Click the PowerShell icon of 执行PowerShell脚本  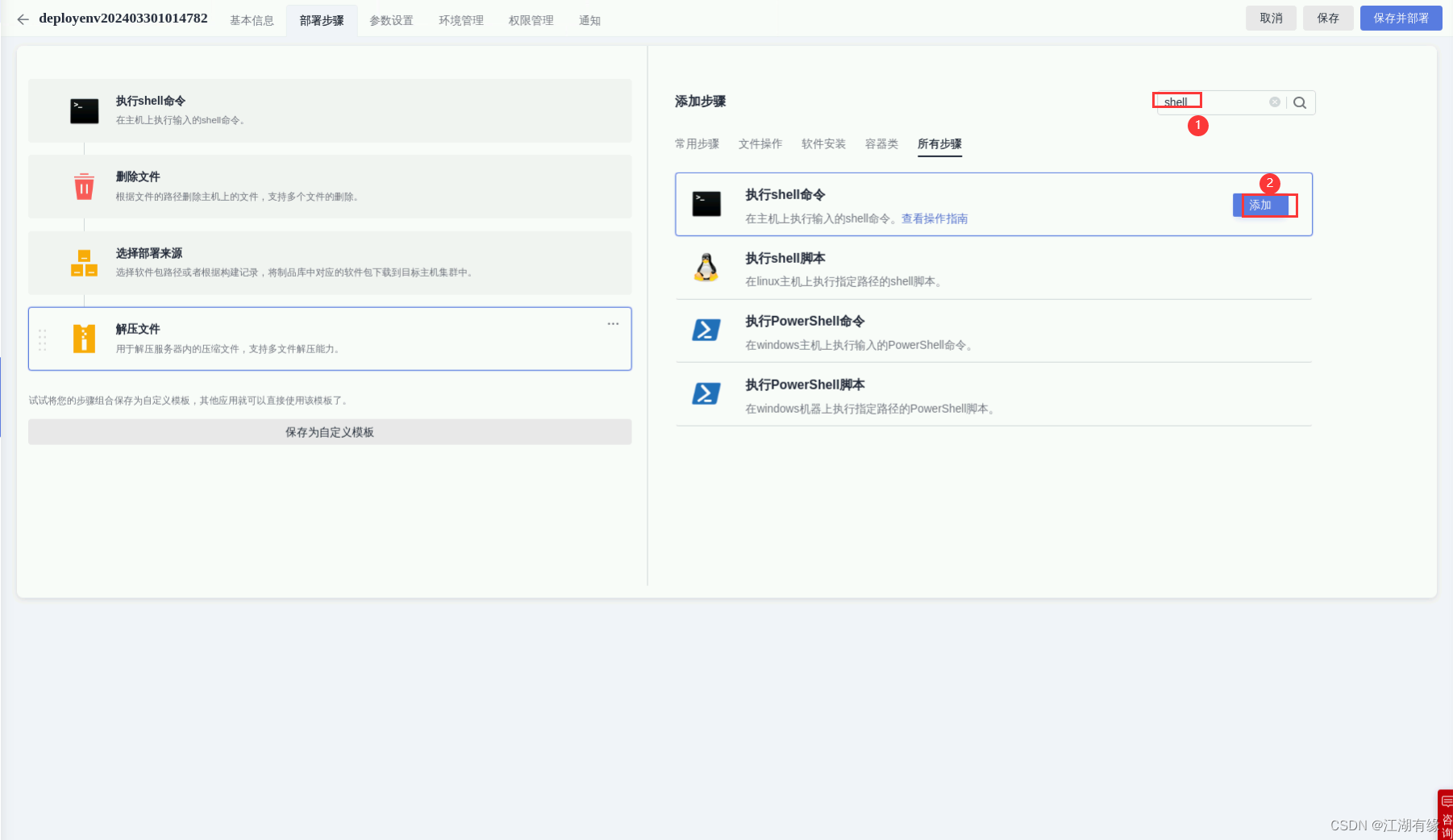[x=706, y=393]
